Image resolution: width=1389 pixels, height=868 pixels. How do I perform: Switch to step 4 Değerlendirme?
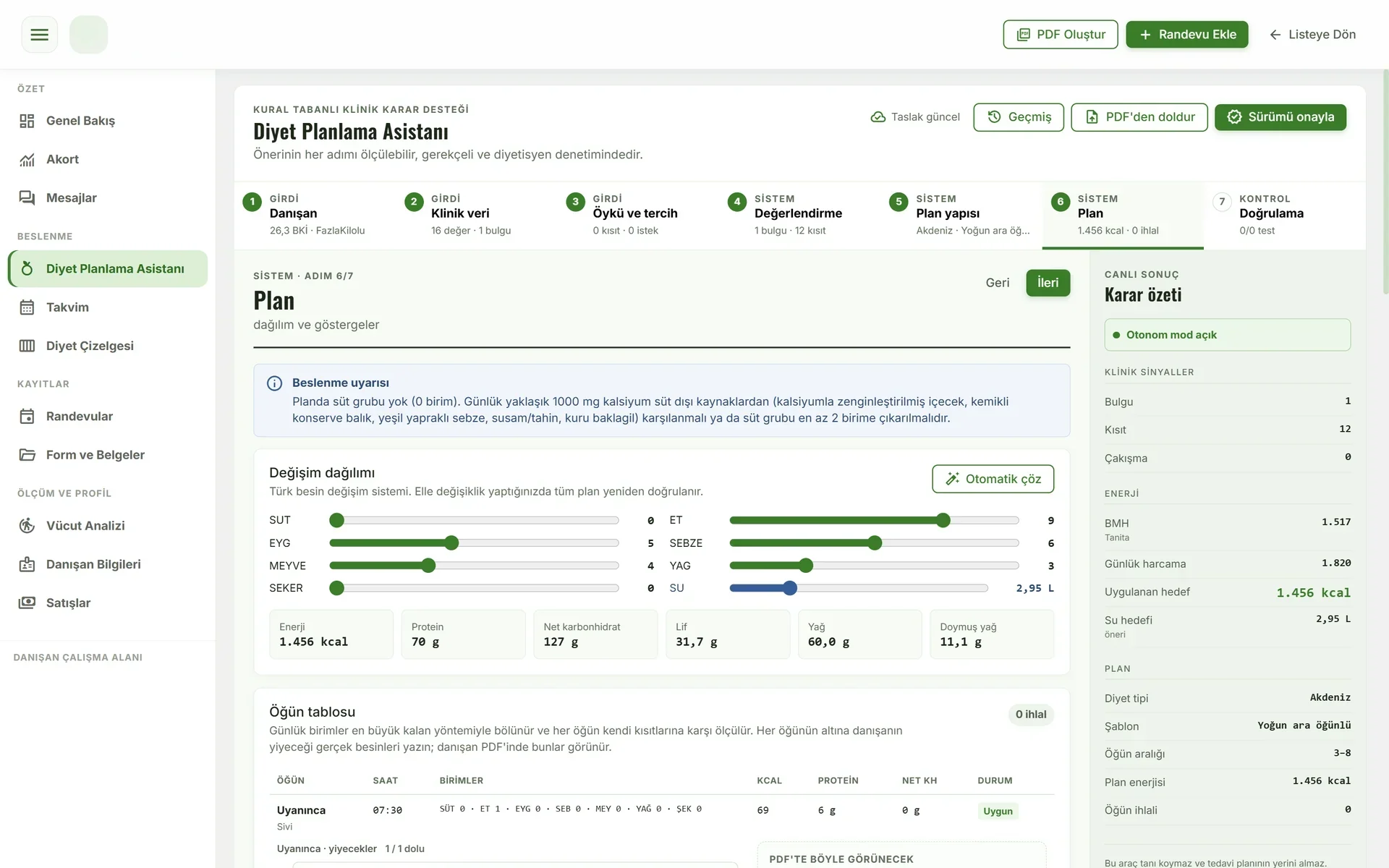click(799, 215)
